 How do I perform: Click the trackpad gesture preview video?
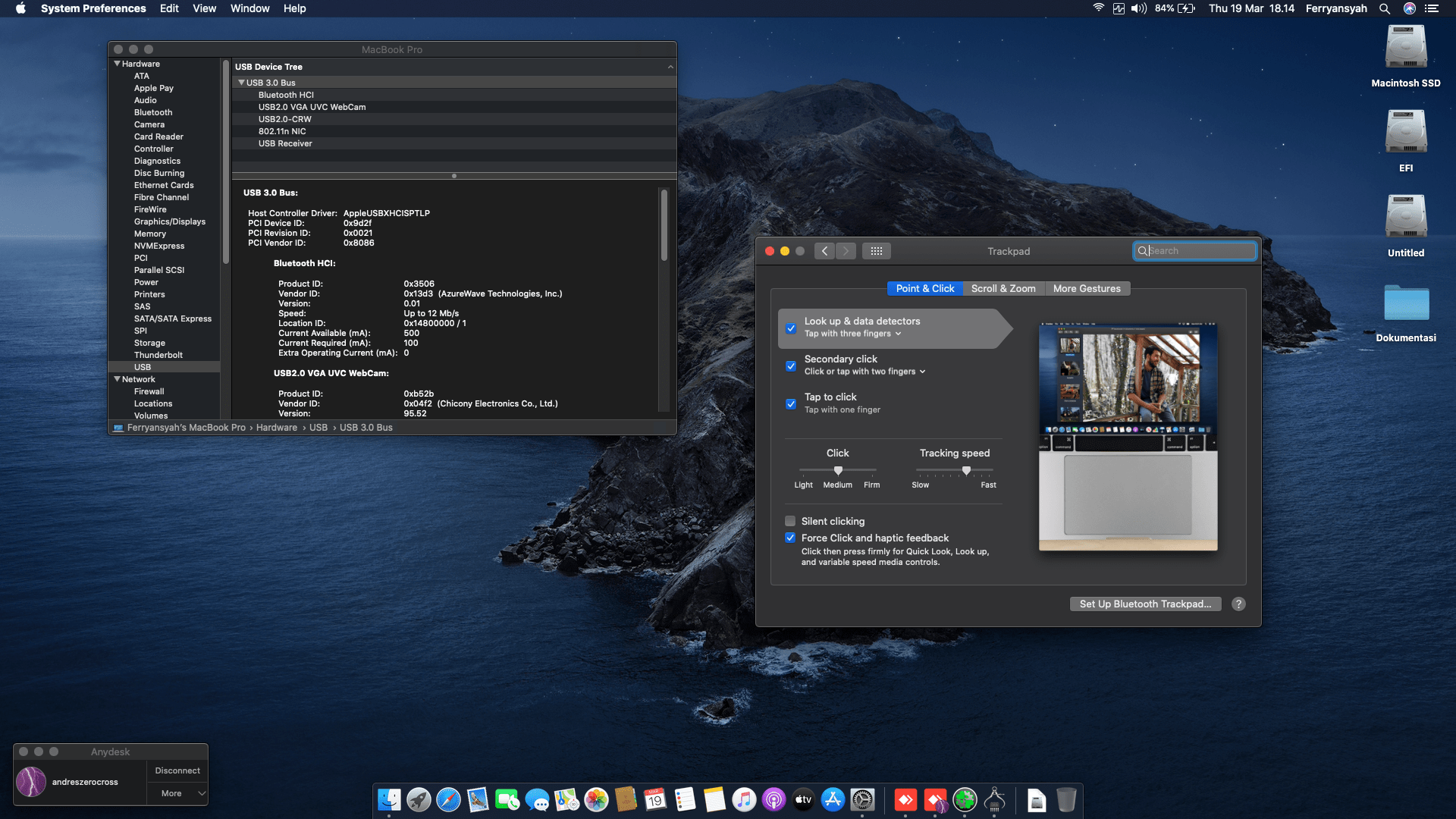(x=1128, y=437)
